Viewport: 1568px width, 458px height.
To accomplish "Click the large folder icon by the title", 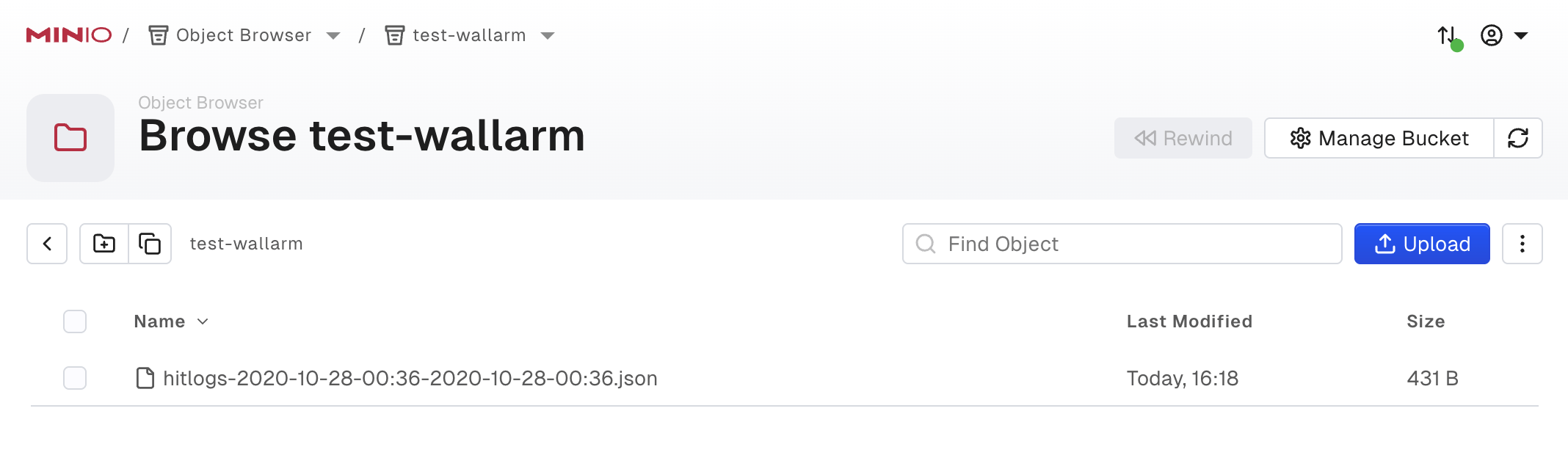I will coord(70,138).
